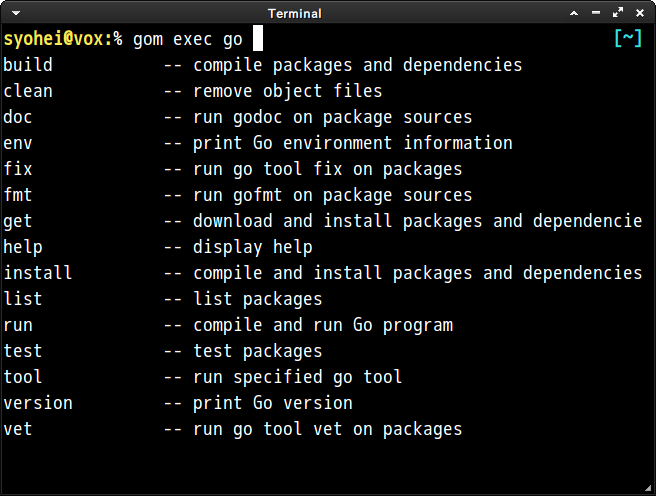The height and width of the screenshot is (496, 656).
Task: Select the 'tool' completion entry
Action: click(x=23, y=377)
